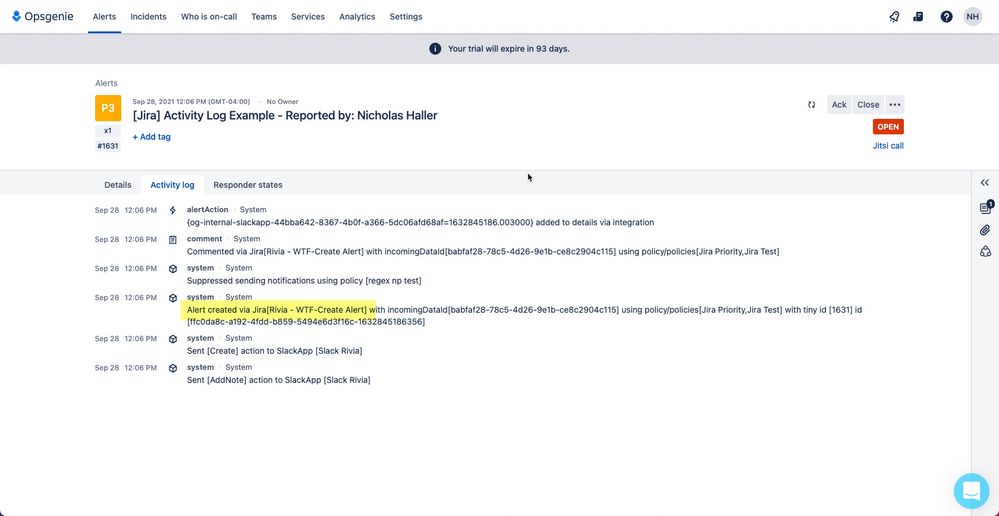This screenshot has height=516, width=999.
Task: Acknowledge the alert with Ack
Action: pyautogui.click(x=839, y=104)
